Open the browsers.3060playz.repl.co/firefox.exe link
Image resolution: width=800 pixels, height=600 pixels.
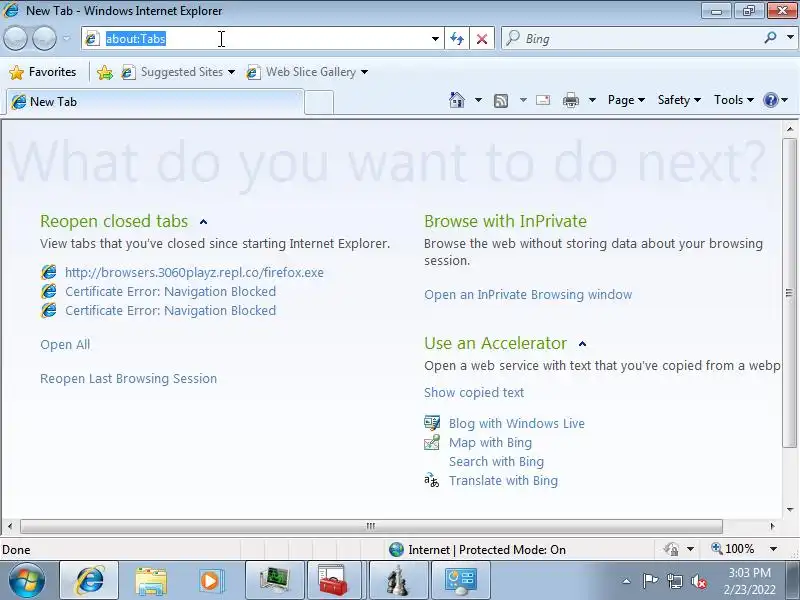194,272
